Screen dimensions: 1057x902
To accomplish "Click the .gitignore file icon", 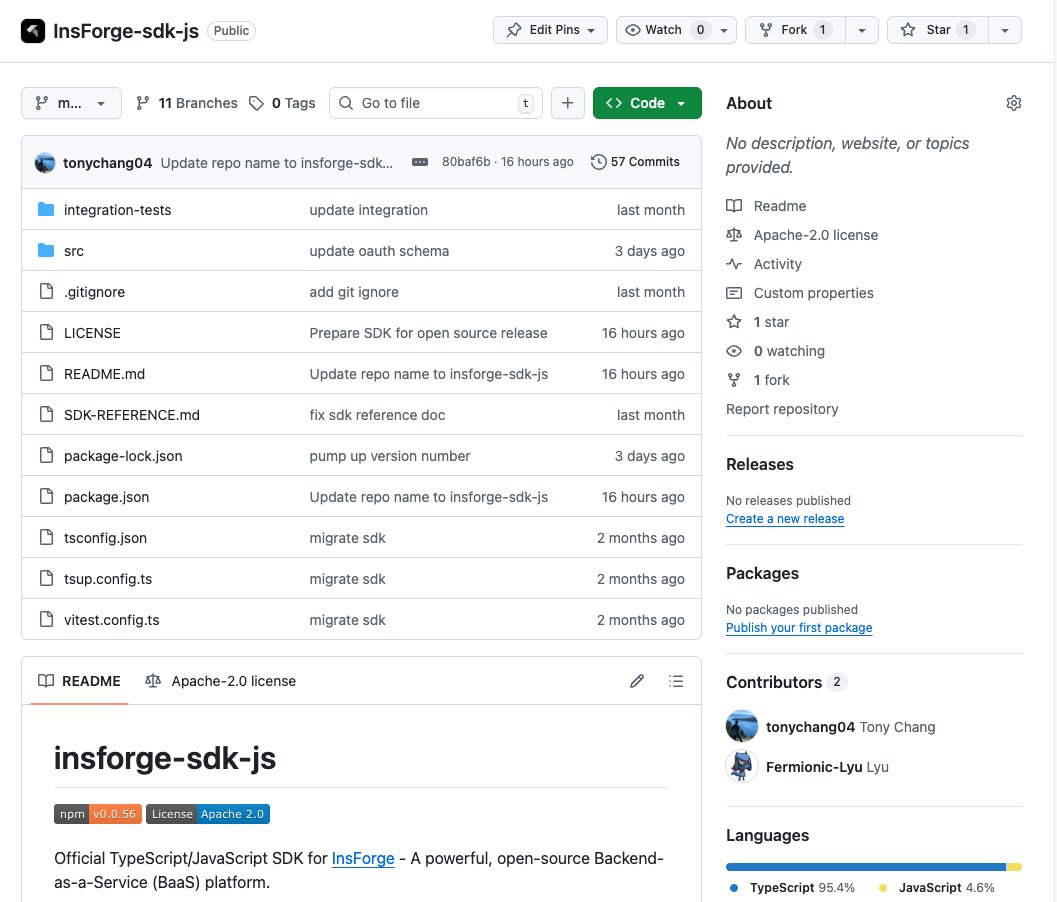I will coord(46,291).
